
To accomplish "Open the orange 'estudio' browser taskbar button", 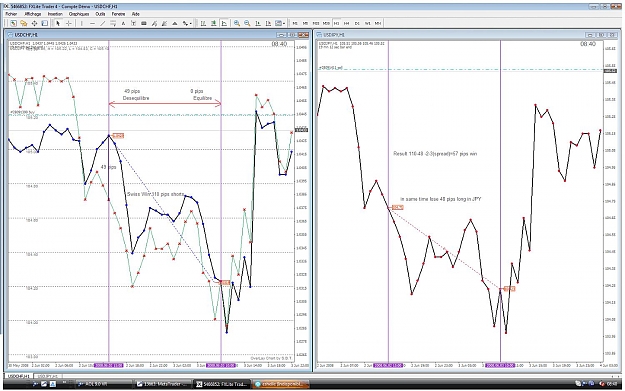I will click(281, 384).
